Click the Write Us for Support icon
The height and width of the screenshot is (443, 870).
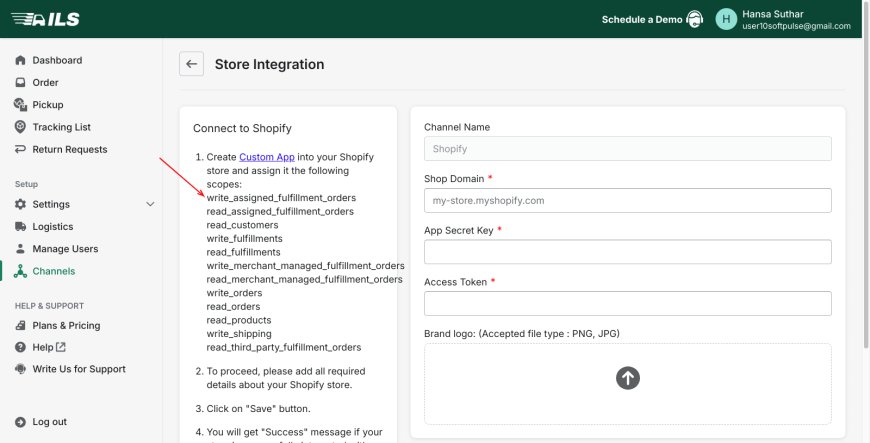point(21,369)
